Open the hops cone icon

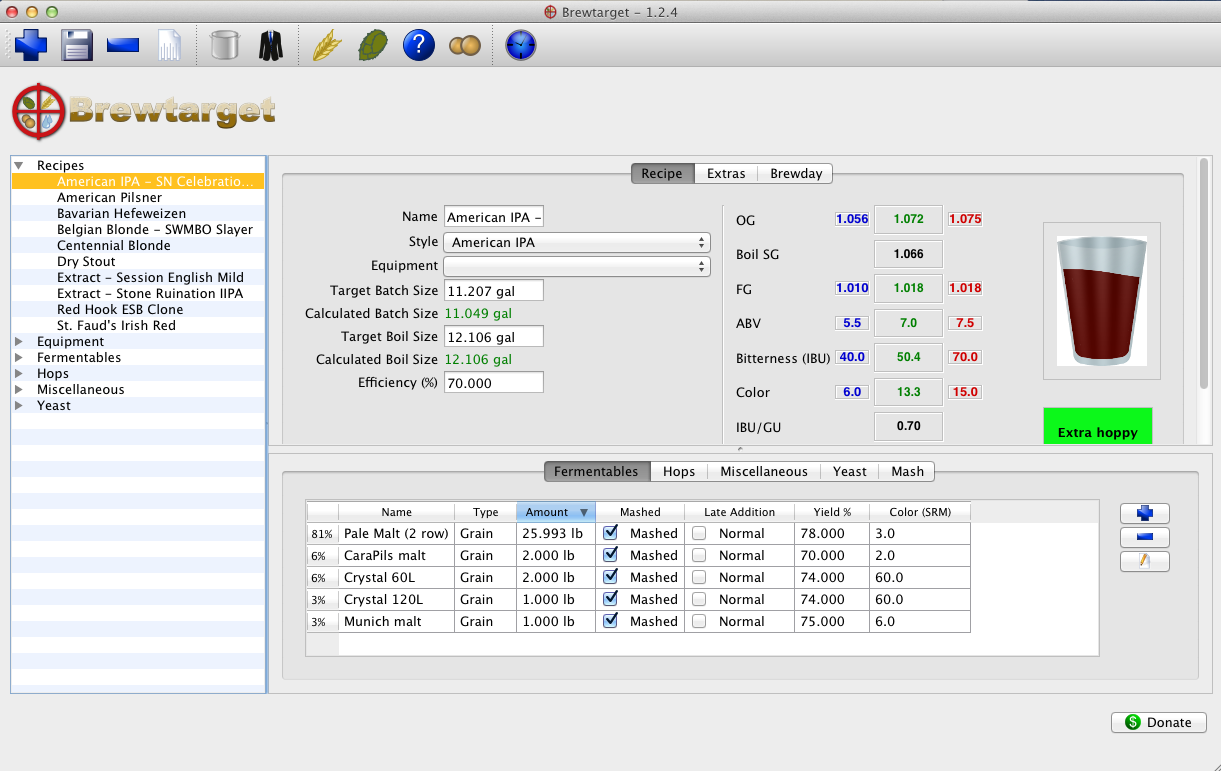pyautogui.click(x=373, y=45)
